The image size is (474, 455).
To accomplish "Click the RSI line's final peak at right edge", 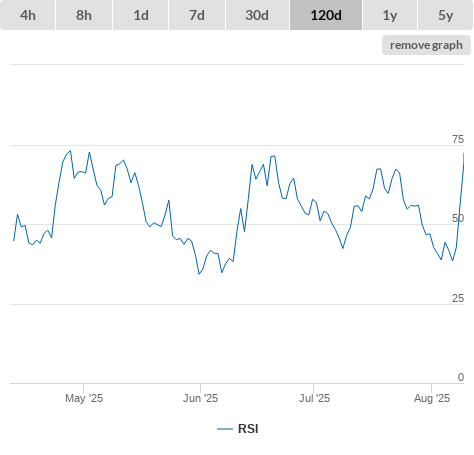I will (x=463, y=154).
